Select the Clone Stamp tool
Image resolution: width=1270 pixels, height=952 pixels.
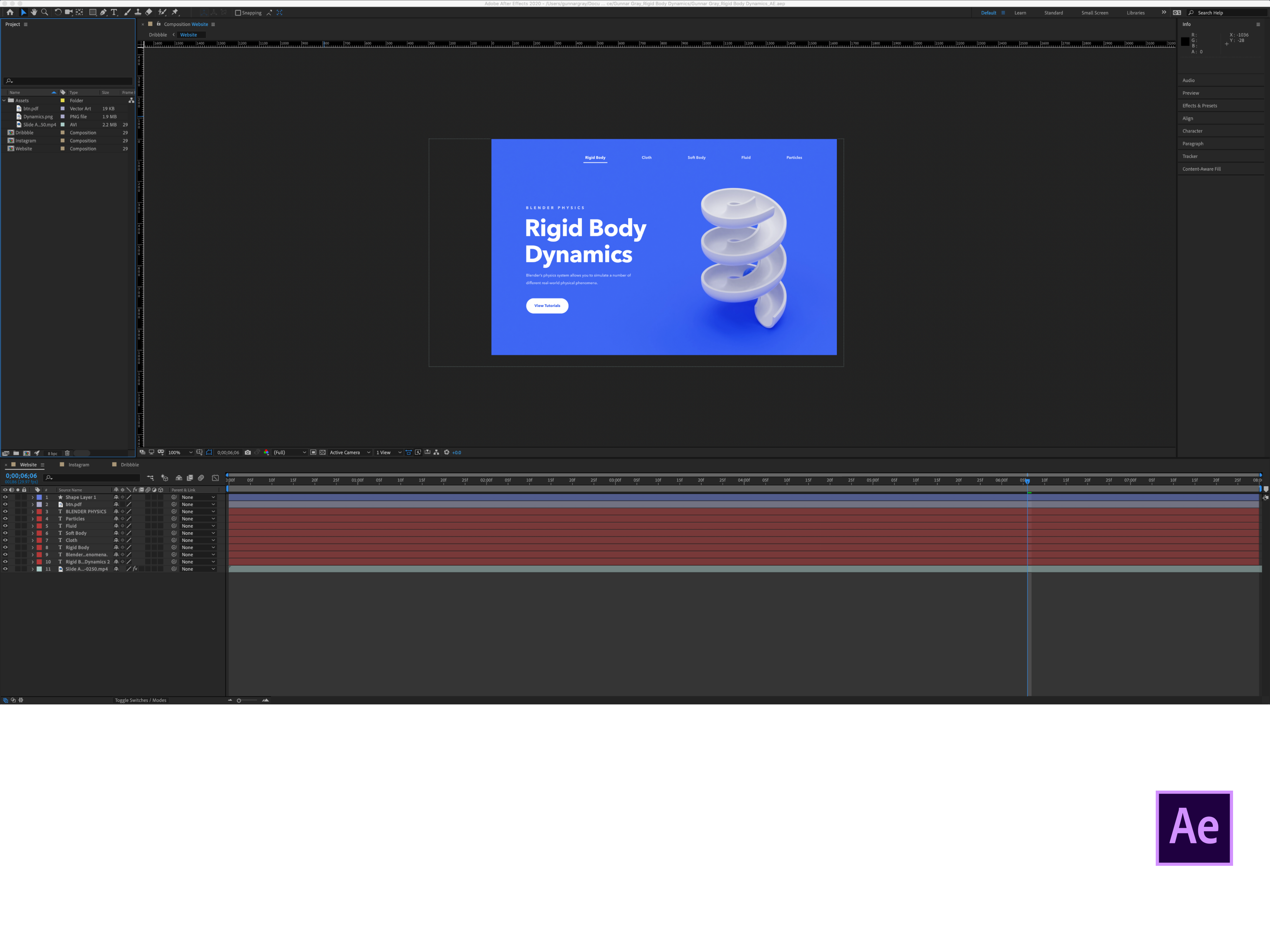click(138, 12)
